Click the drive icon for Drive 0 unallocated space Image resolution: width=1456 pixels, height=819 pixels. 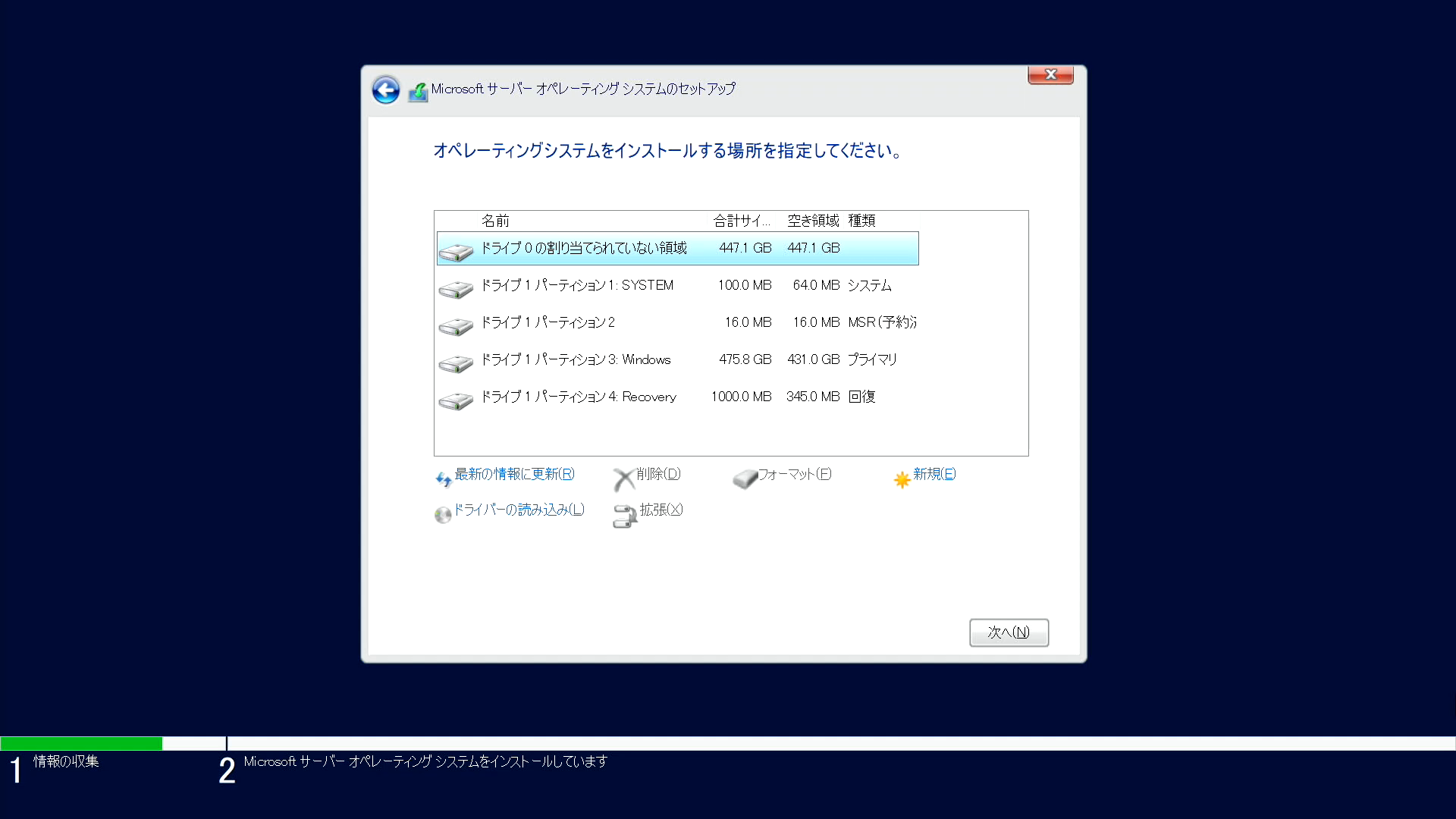point(456,252)
